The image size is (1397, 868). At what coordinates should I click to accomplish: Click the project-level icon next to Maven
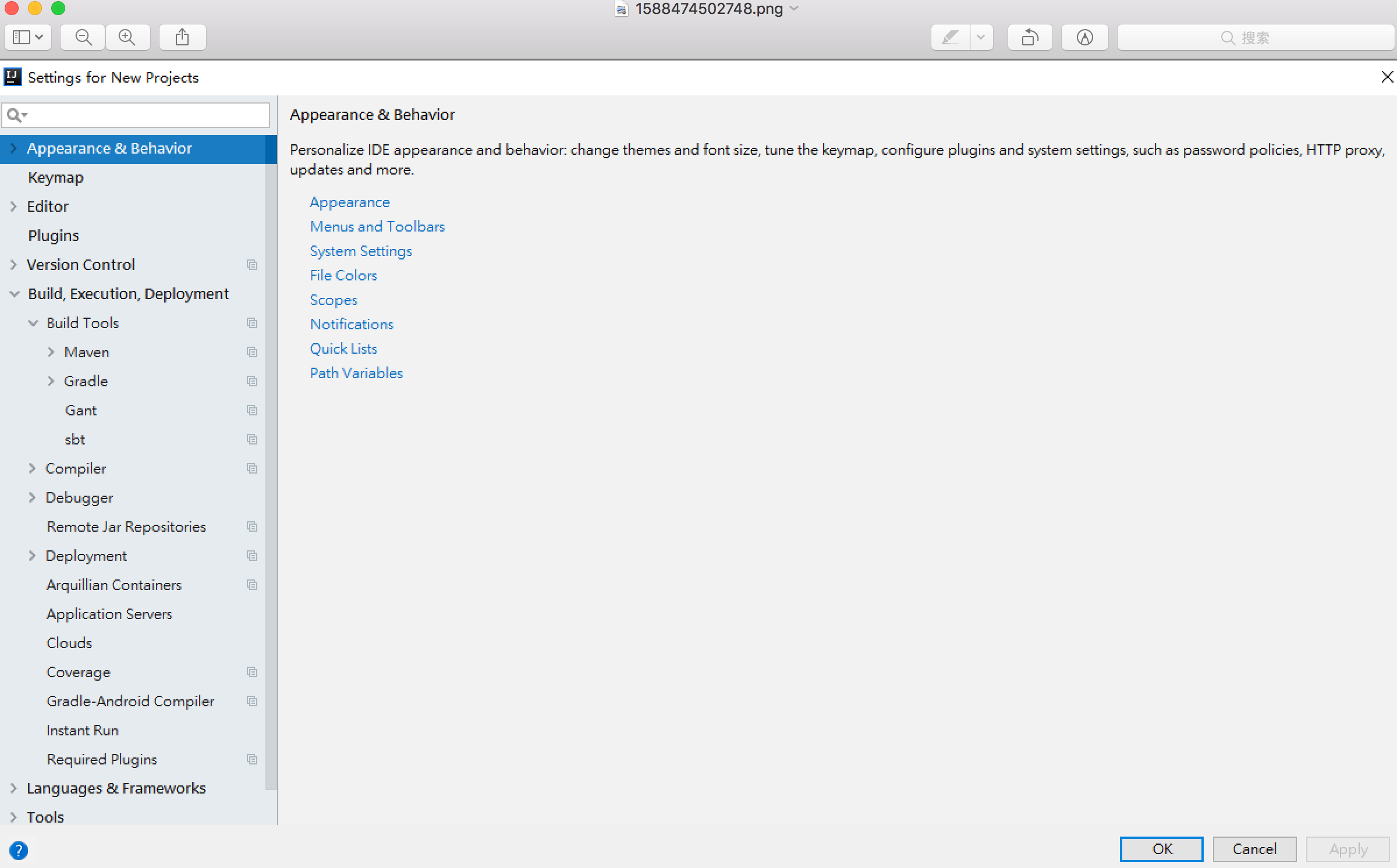pyautogui.click(x=252, y=352)
